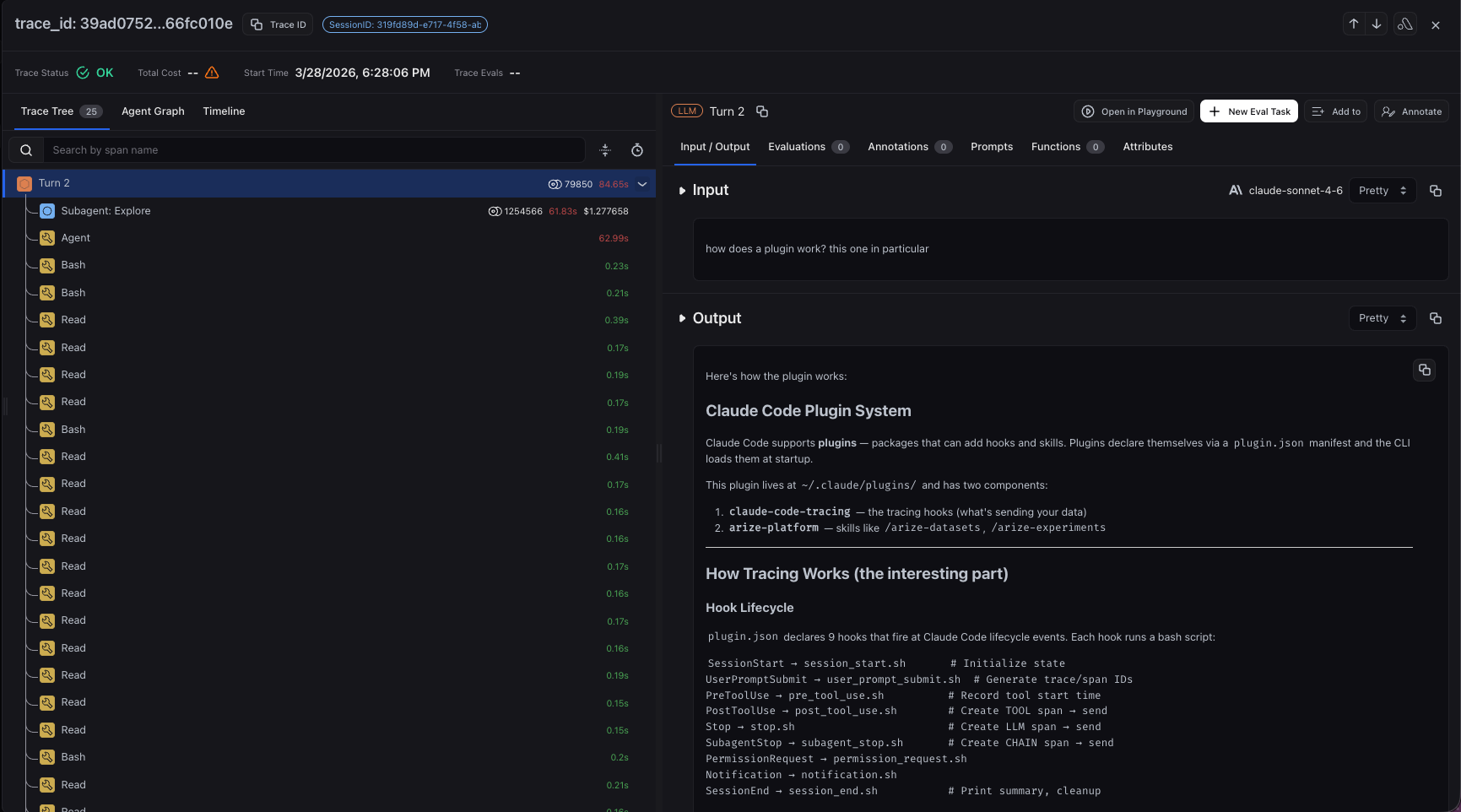Switch to the Trace Tree tab
The height and width of the screenshot is (812, 1461).
(x=61, y=111)
